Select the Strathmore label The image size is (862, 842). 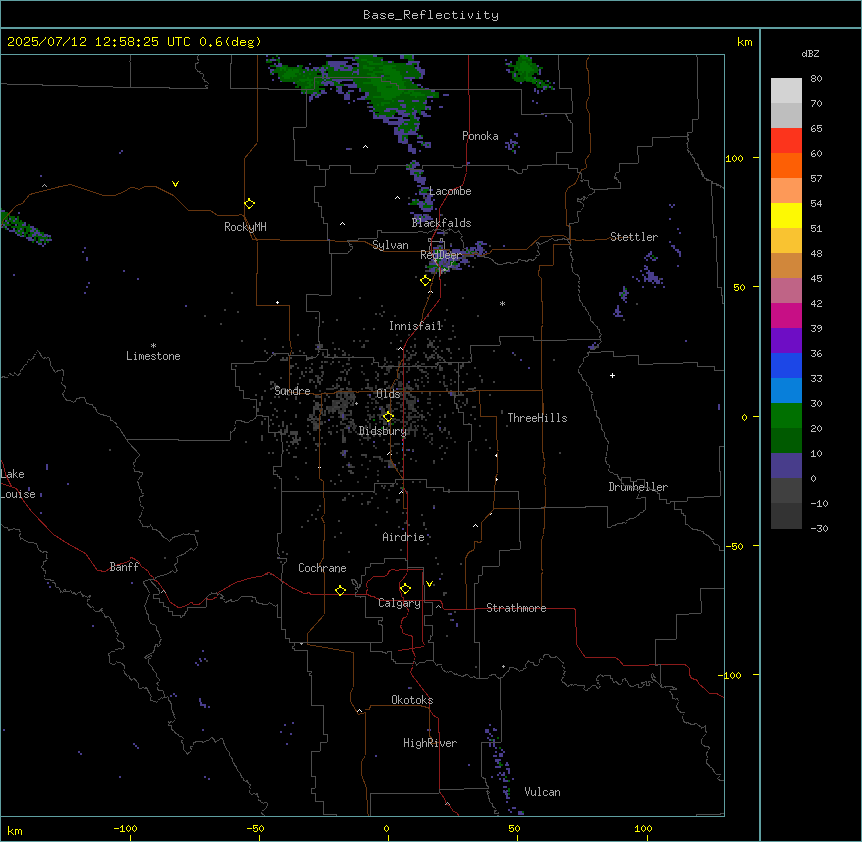(516, 608)
